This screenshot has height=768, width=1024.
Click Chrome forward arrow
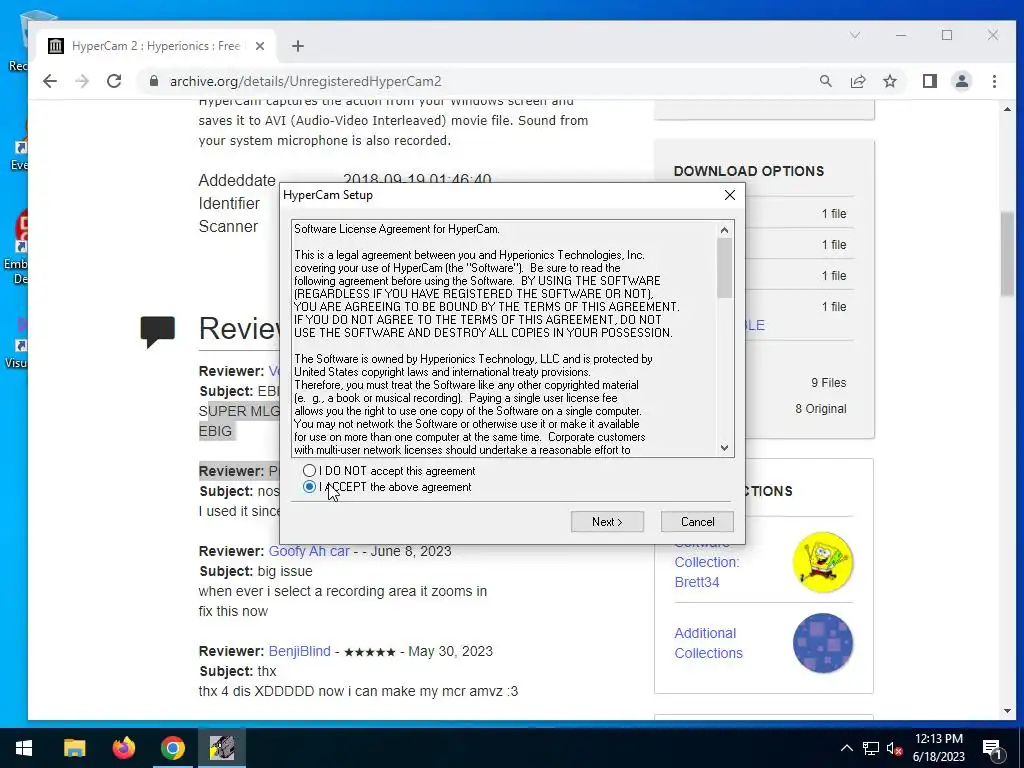tap(82, 81)
